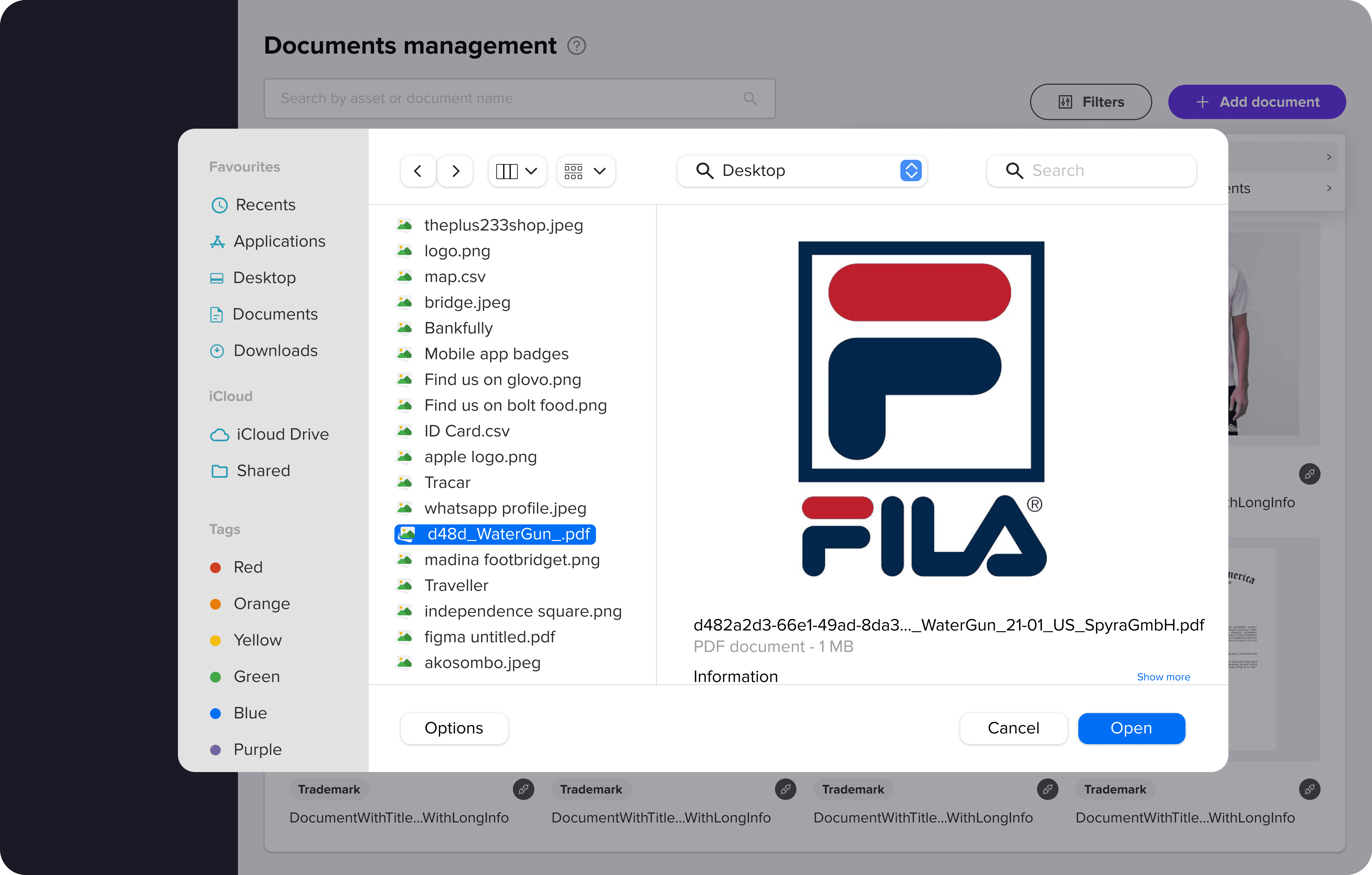Select the Documents folder in sidebar
This screenshot has height=875, width=1372.
point(275,314)
